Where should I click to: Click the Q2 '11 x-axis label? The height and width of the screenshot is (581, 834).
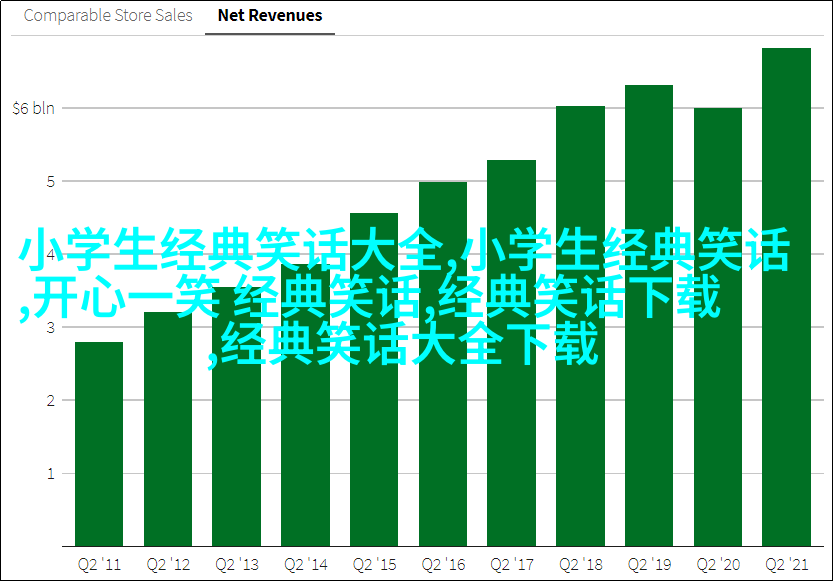click(x=99, y=563)
